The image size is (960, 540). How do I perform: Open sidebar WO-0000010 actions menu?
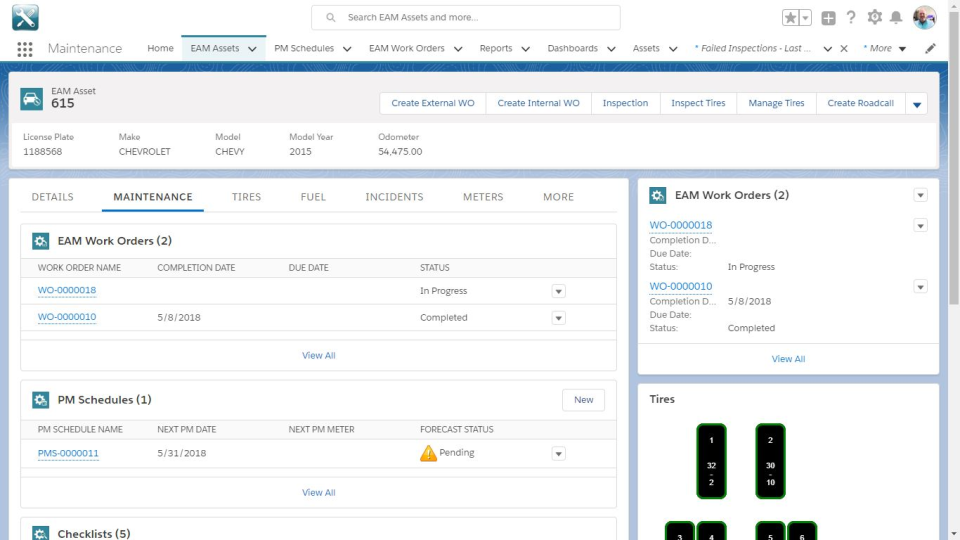[x=920, y=287]
